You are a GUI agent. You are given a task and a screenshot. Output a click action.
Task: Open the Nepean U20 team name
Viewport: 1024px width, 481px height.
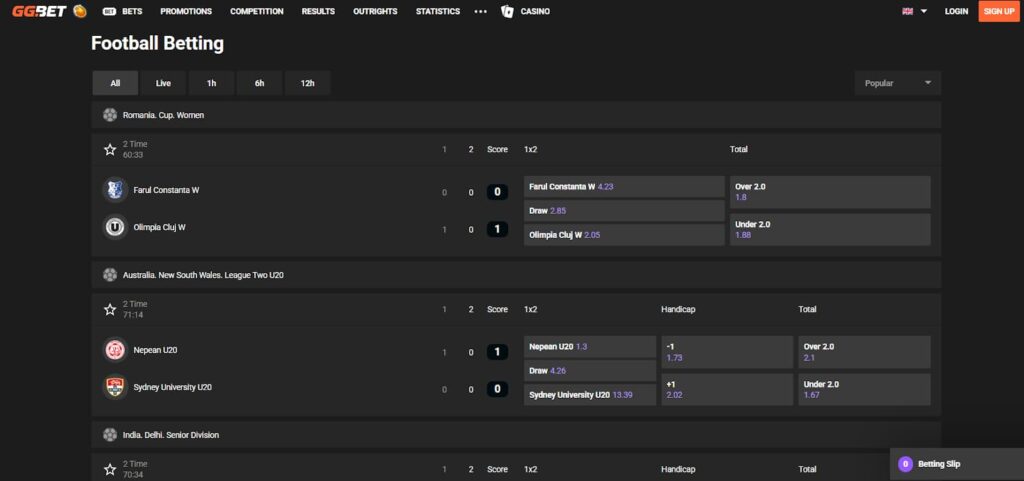tap(155, 350)
